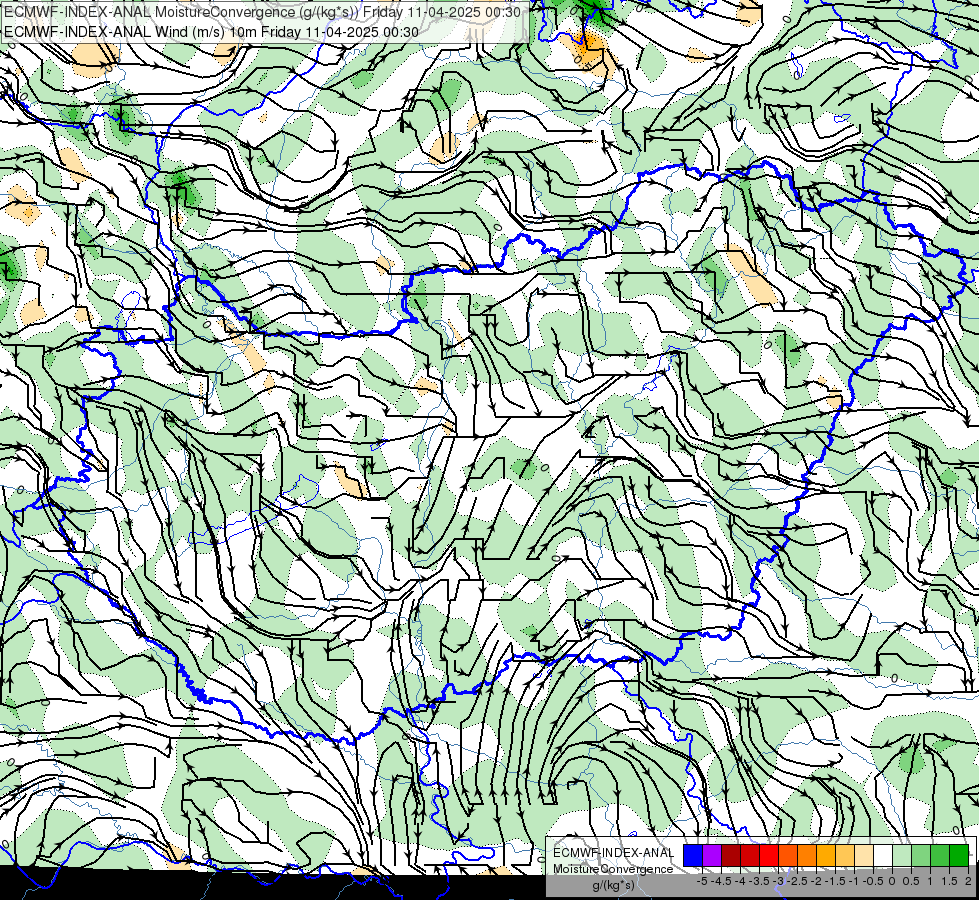Click the 1.5 scale value
Image resolution: width=979 pixels, height=900 pixels.
point(950,881)
